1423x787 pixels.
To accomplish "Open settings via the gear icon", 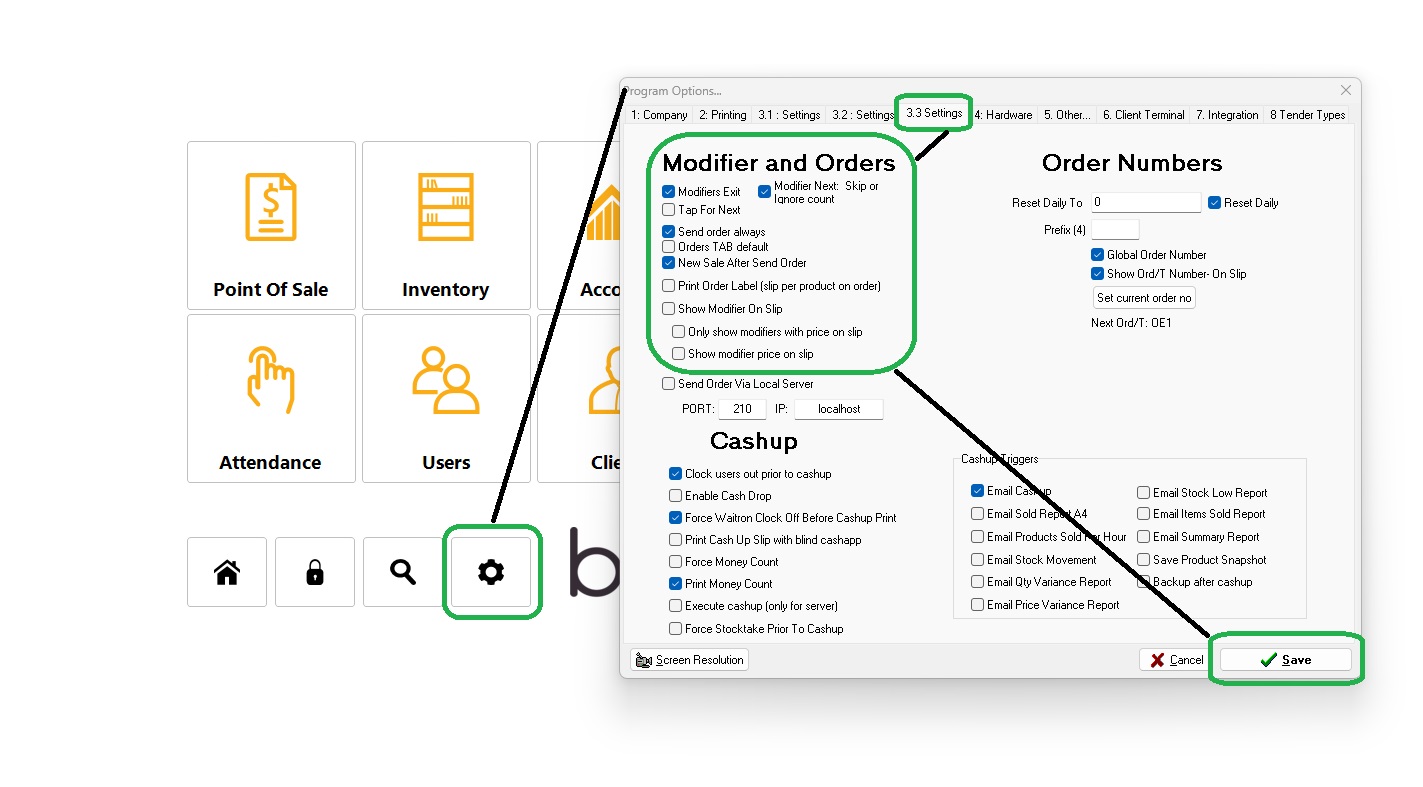I will coord(490,572).
